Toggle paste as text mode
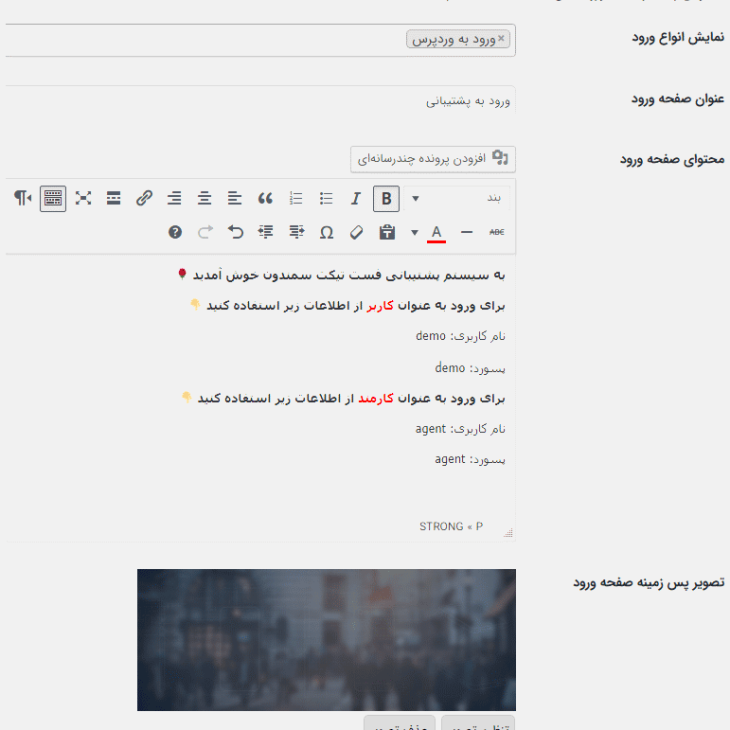 coord(386,232)
